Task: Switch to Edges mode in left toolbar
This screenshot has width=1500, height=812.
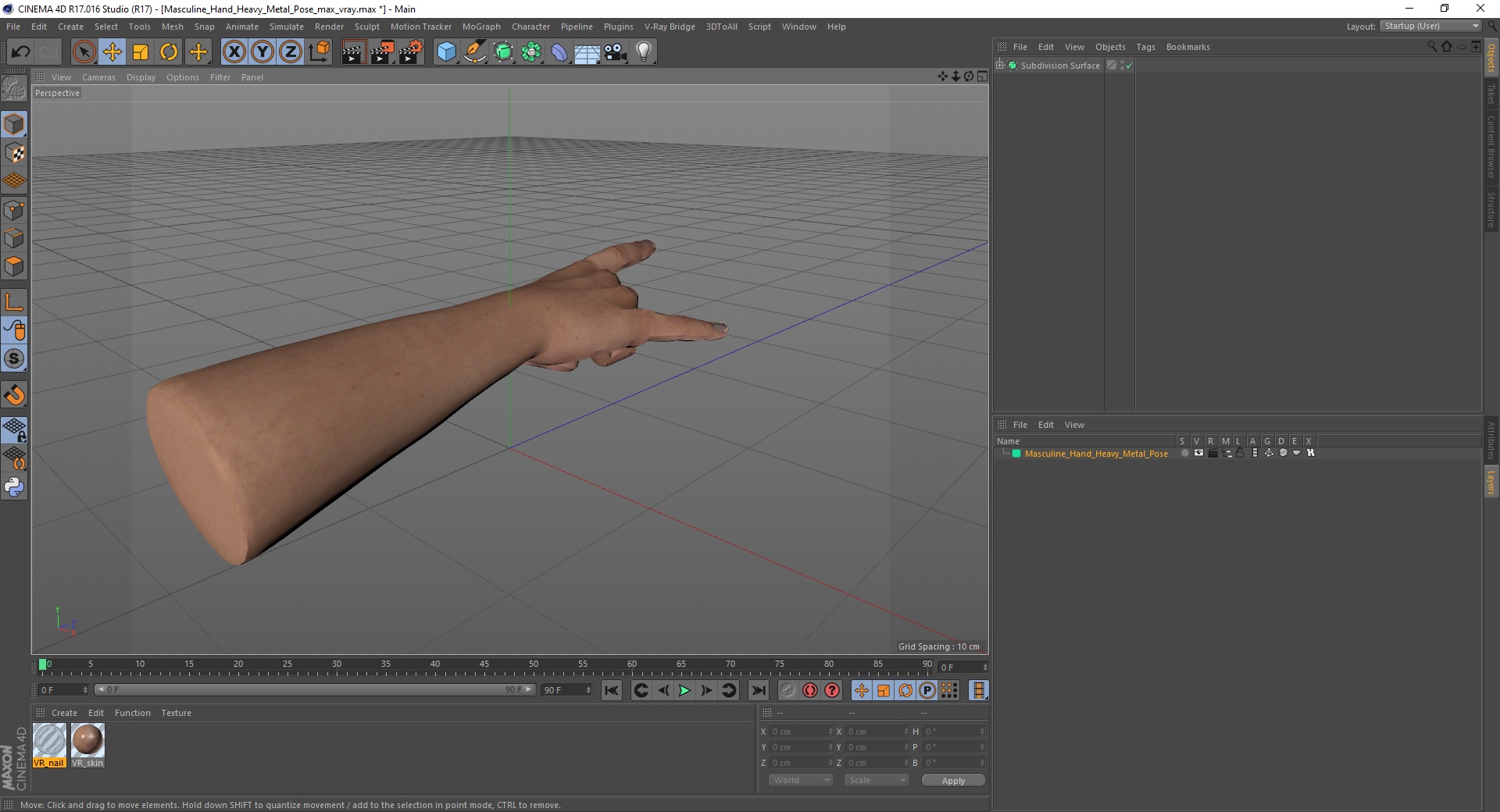Action: (14, 238)
